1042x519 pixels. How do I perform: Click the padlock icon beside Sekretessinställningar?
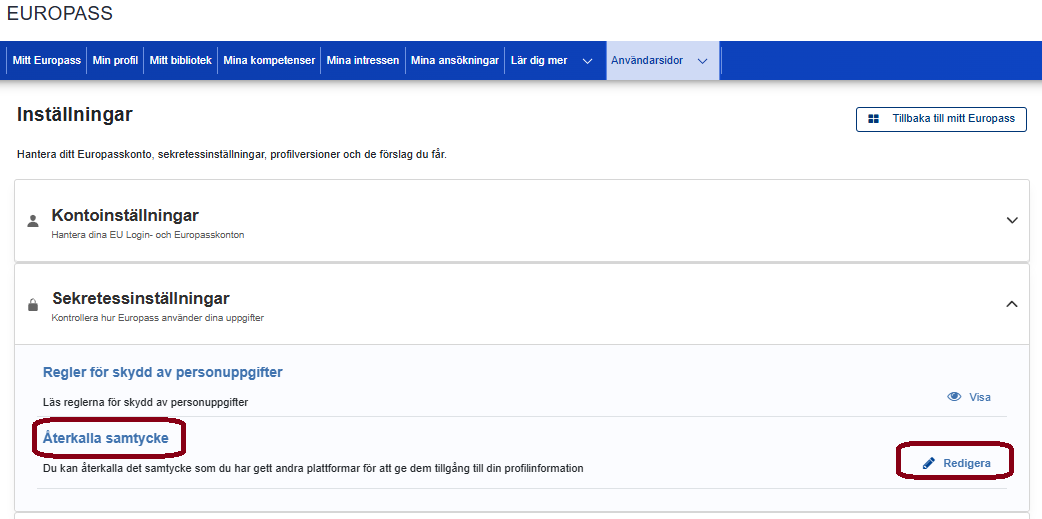click(33, 305)
